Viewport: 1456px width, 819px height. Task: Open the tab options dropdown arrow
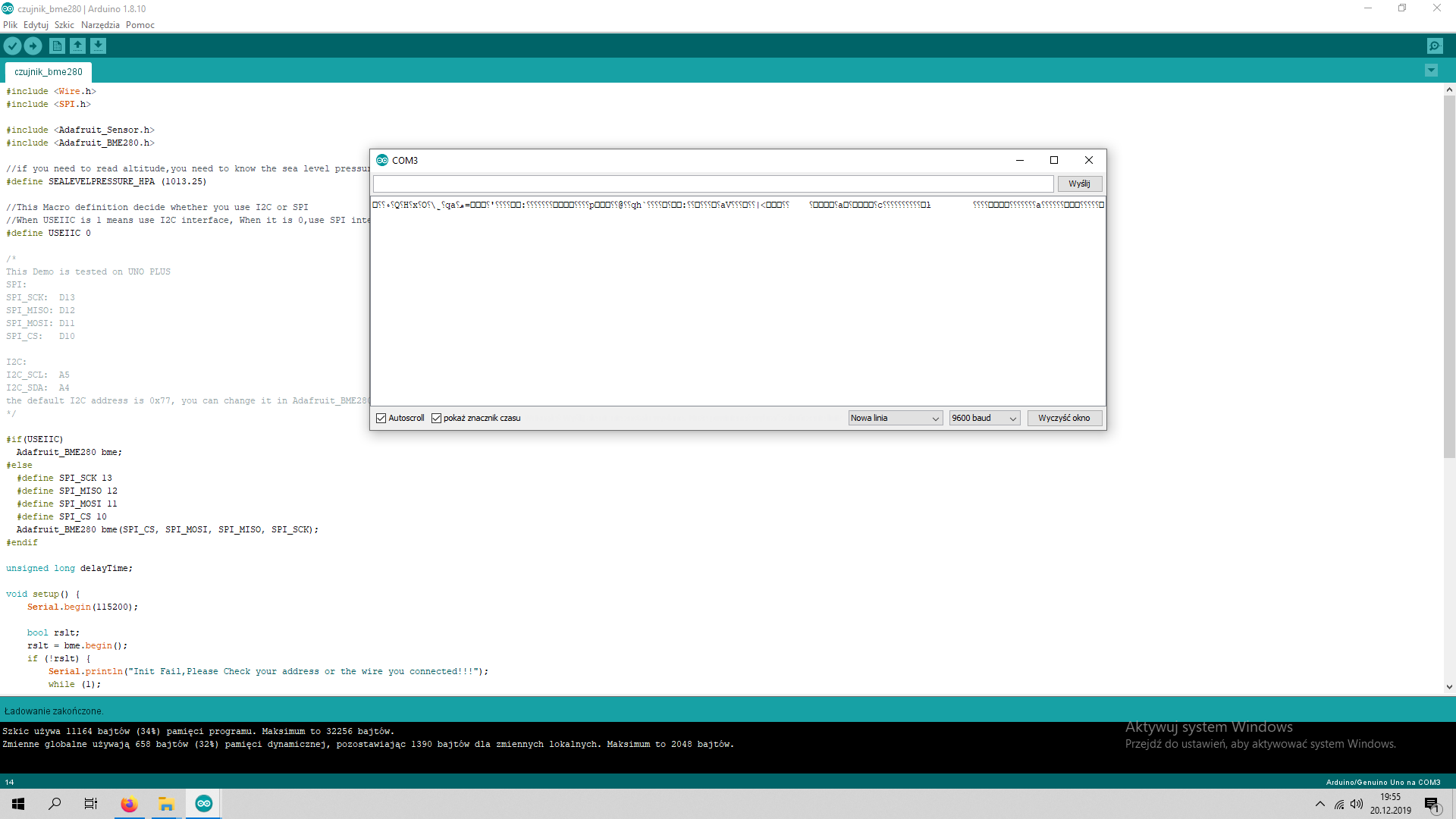[1431, 71]
